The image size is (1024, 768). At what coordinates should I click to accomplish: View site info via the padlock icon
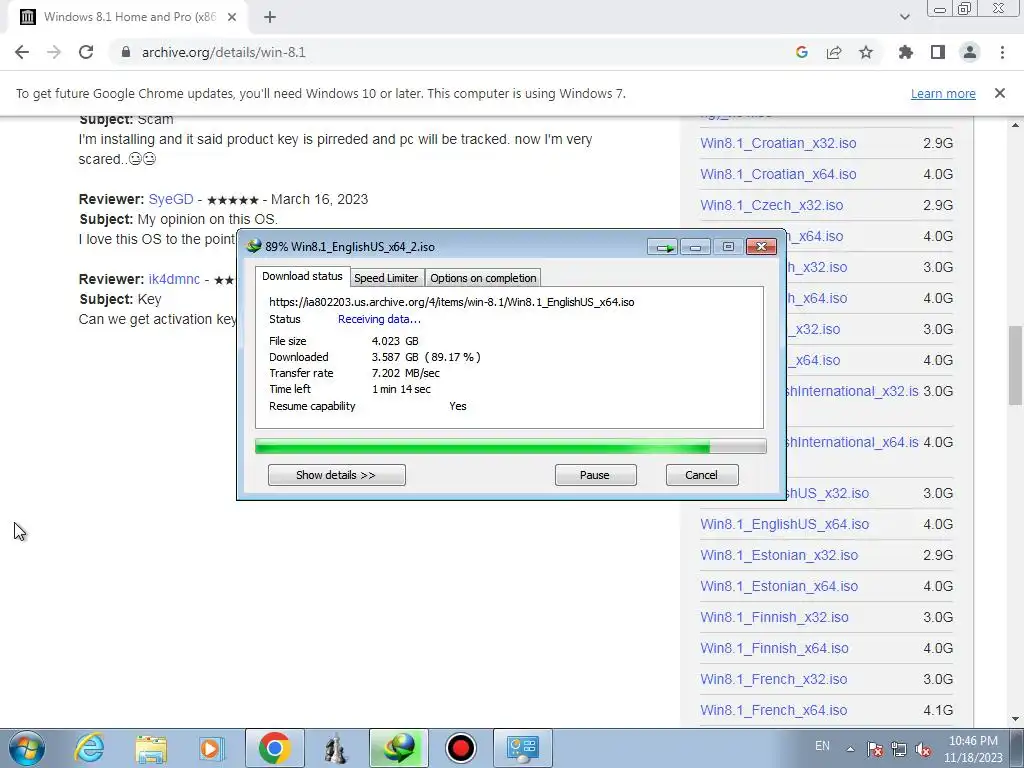[x=126, y=52]
